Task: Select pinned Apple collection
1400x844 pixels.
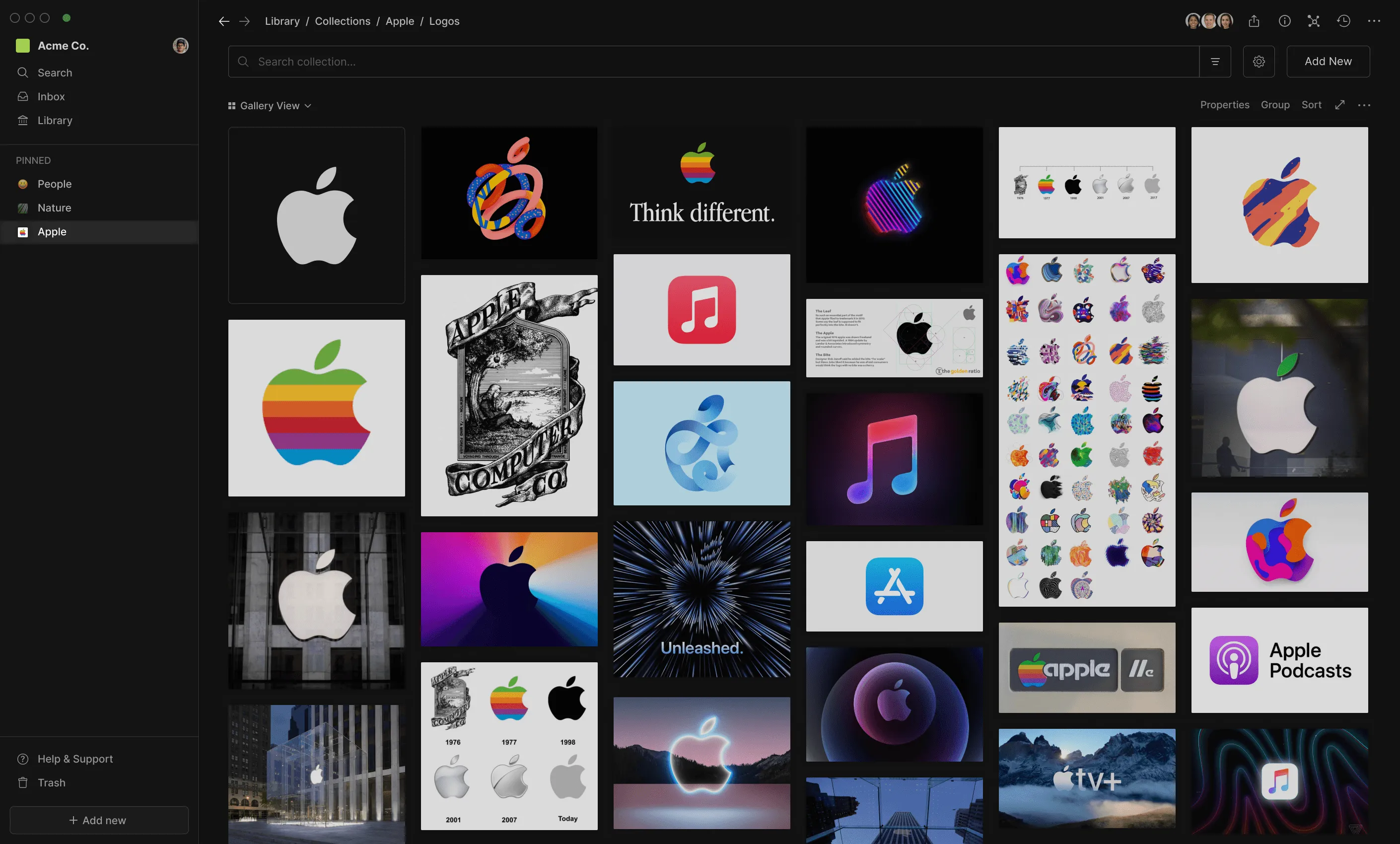Action: 99,232
